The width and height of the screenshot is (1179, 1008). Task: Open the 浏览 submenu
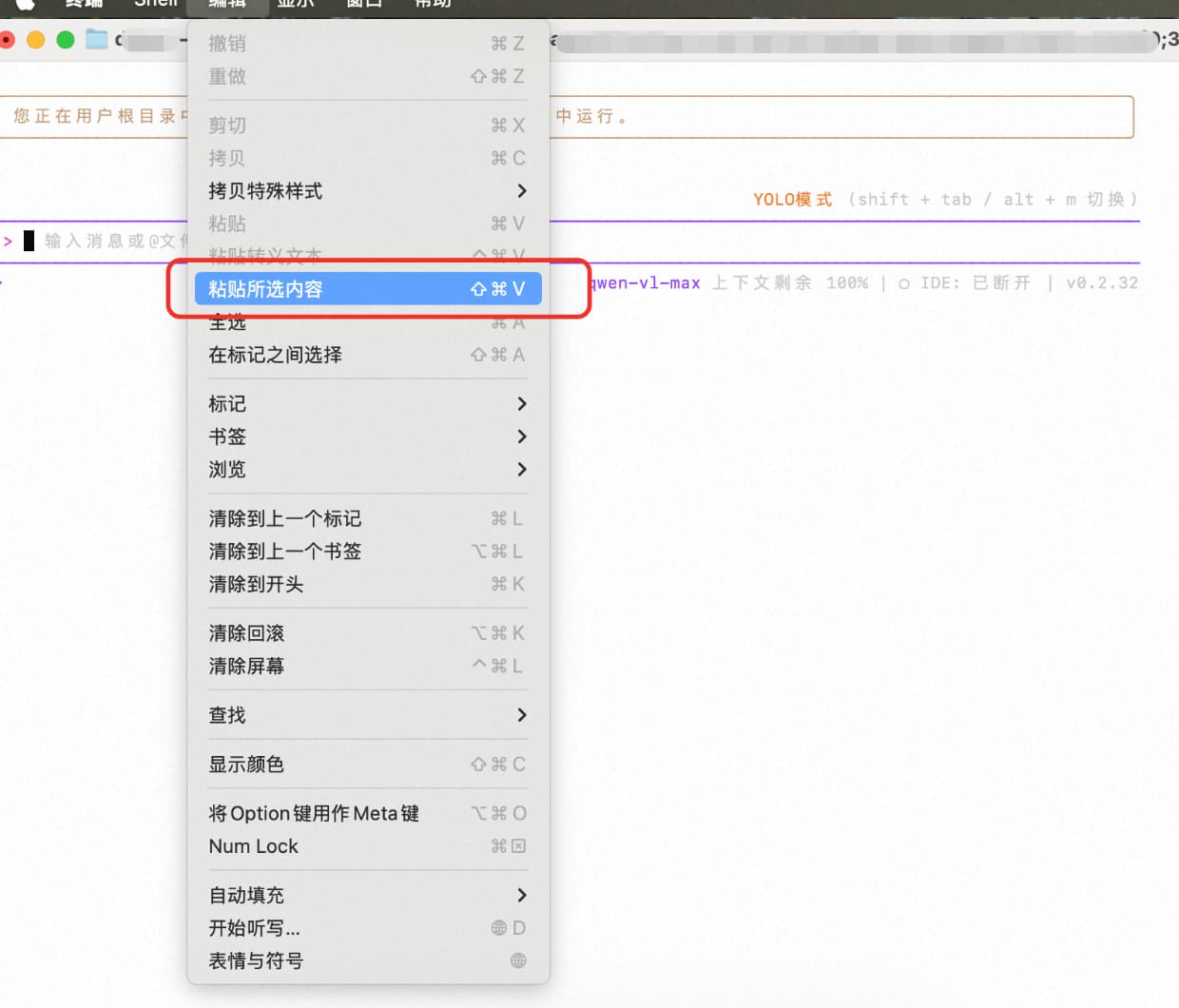[x=367, y=470]
